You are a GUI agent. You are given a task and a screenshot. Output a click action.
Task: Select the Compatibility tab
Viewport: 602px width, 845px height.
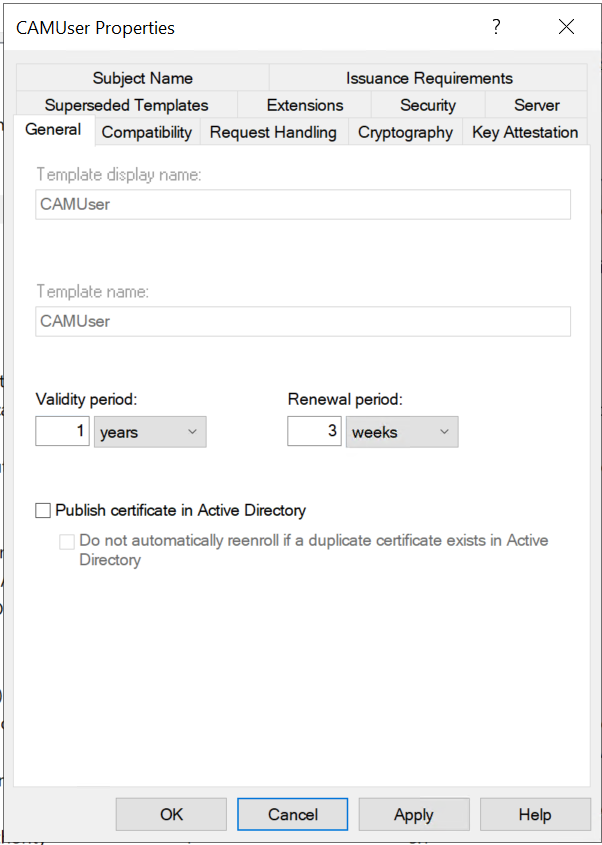[147, 132]
